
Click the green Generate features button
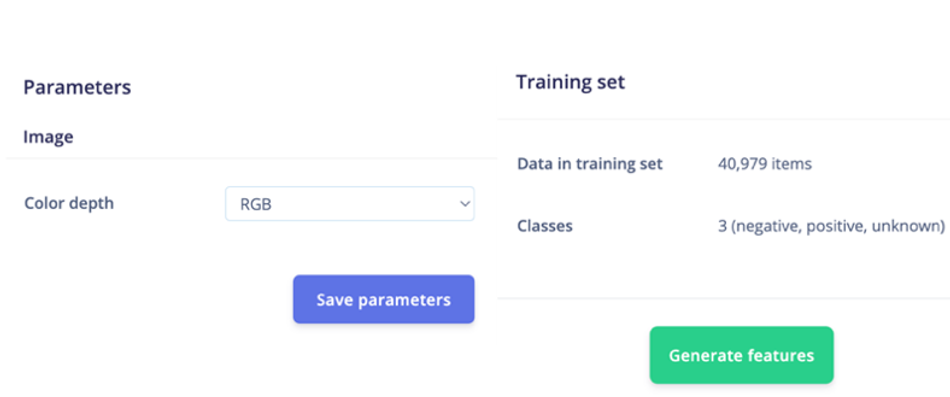click(742, 355)
